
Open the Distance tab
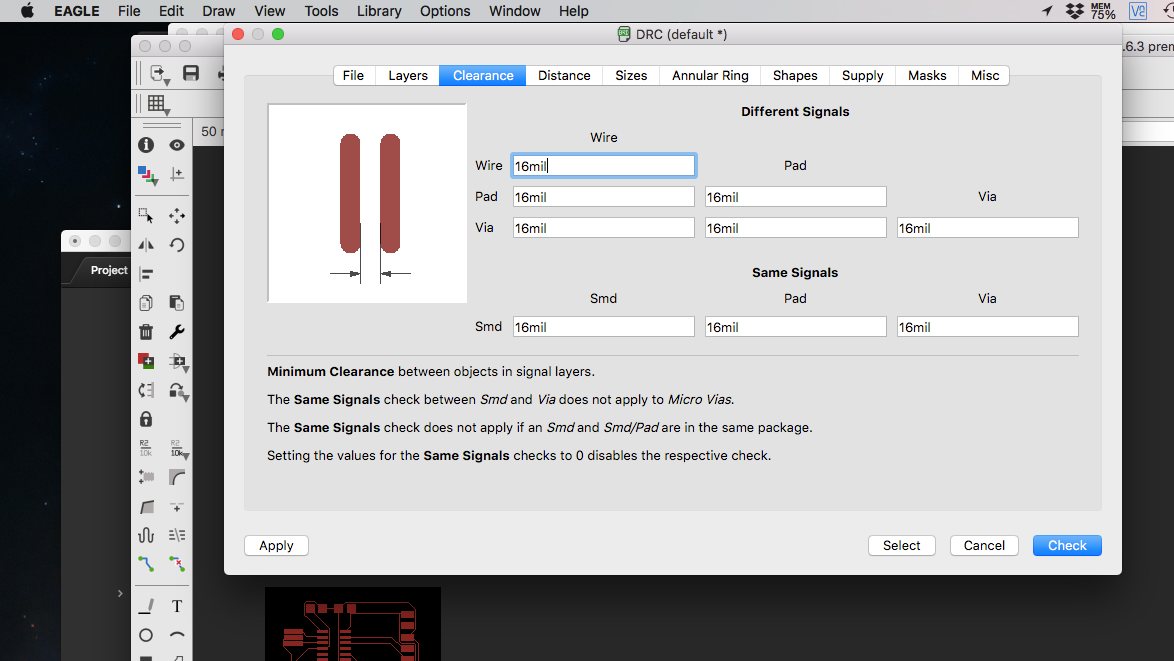[564, 76]
